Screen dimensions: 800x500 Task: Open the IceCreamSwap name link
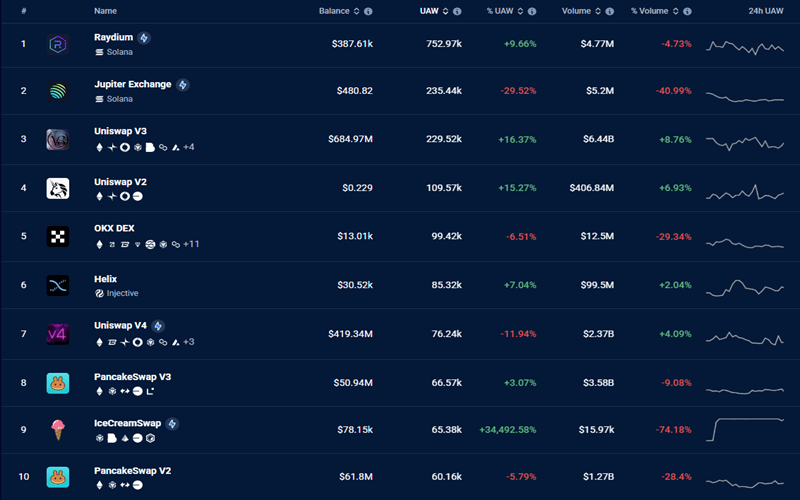(x=128, y=423)
